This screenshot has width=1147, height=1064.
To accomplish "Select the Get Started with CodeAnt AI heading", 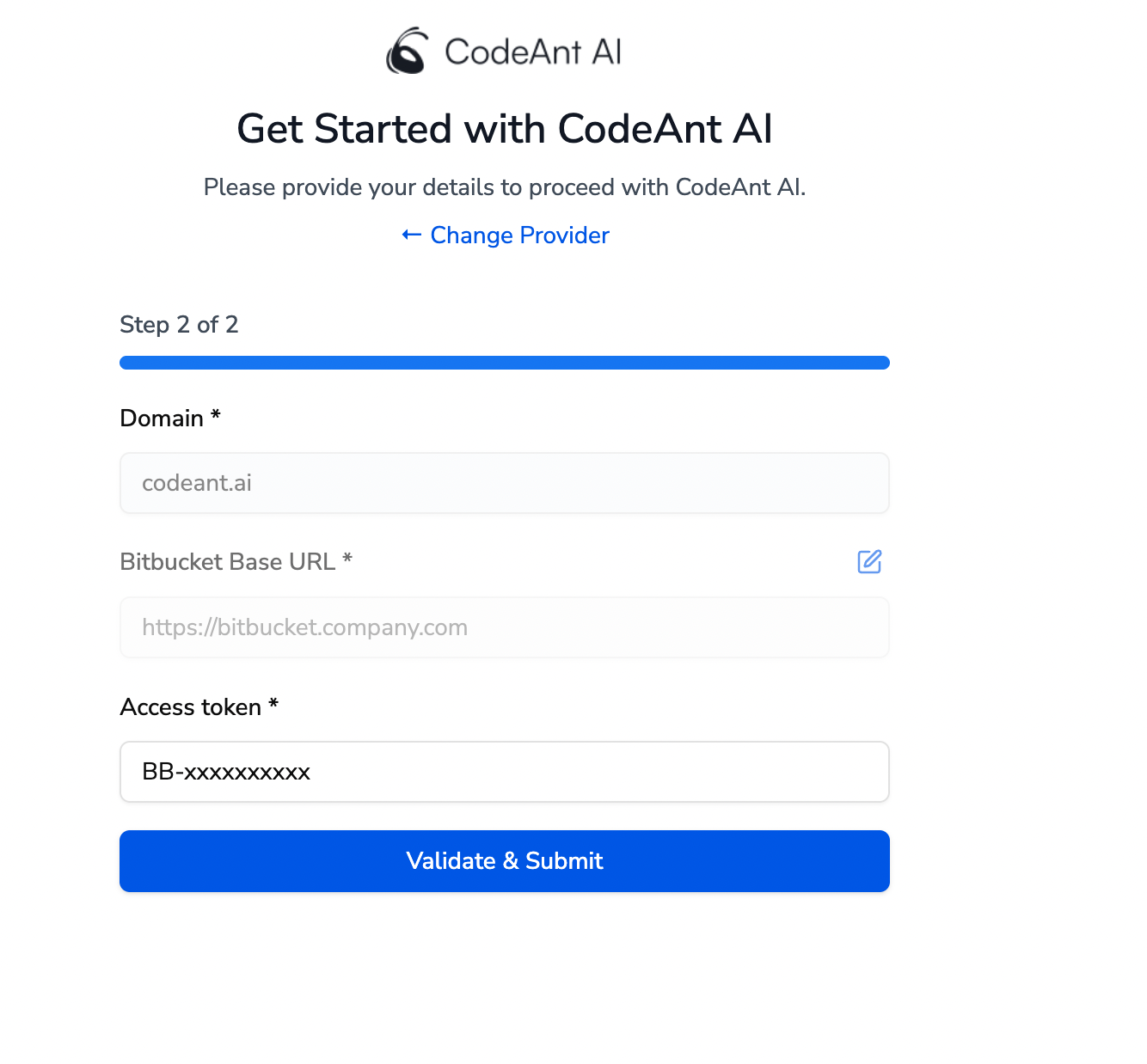I will coord(504,129).
